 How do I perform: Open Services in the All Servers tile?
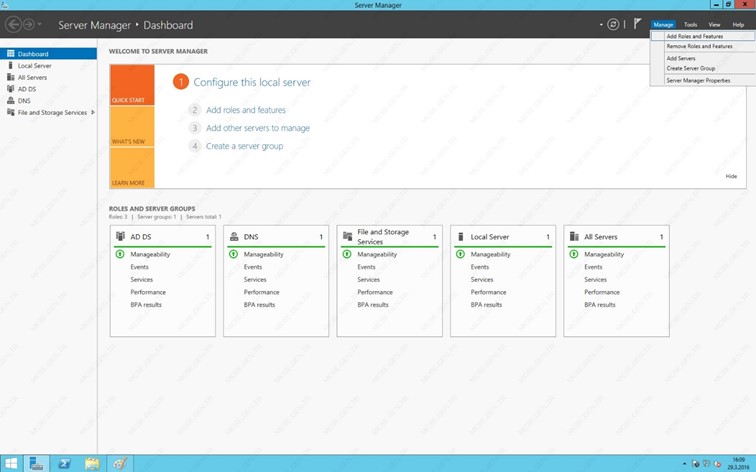tap(595, 280)
